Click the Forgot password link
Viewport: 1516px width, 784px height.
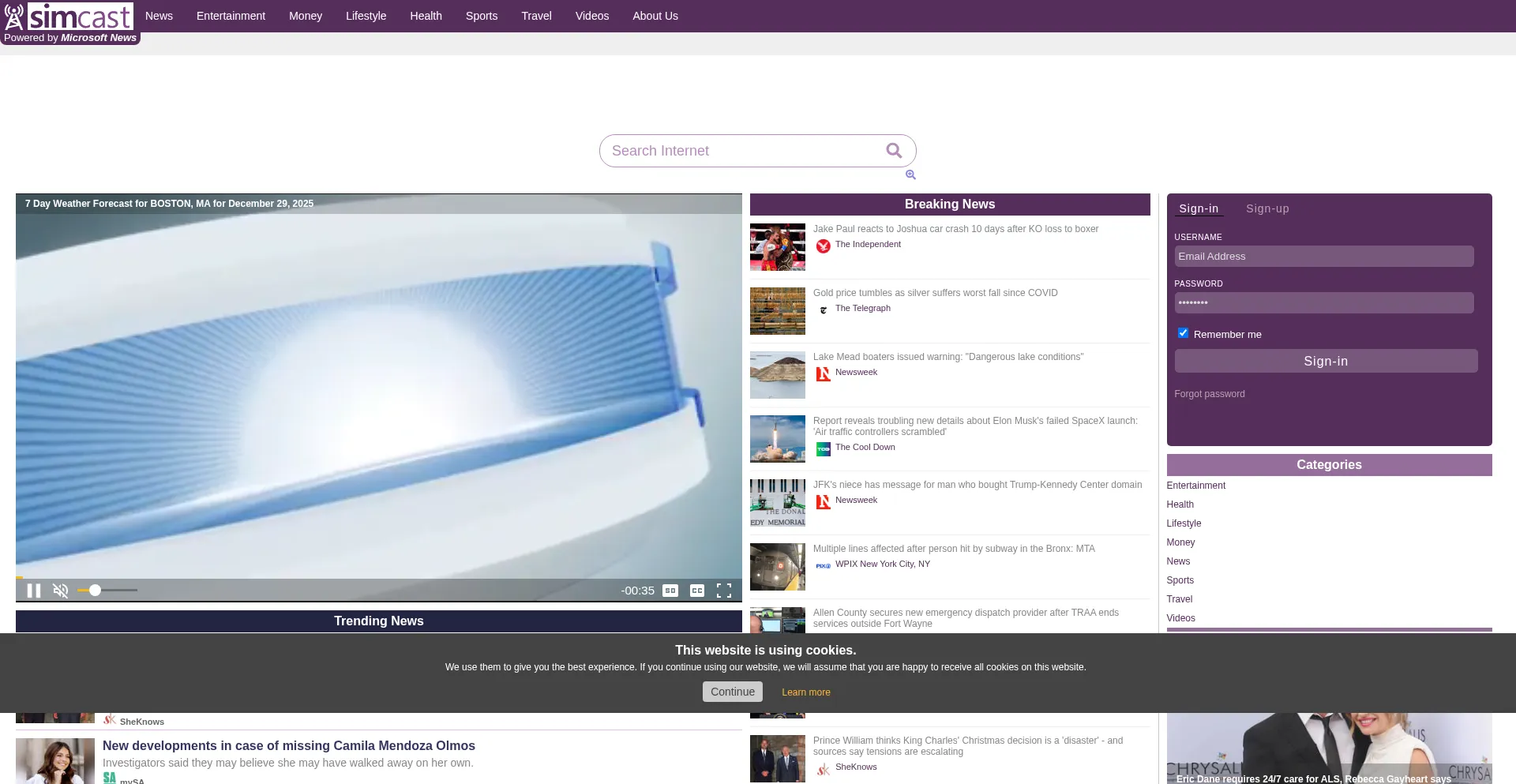(x=1210, y=394)
